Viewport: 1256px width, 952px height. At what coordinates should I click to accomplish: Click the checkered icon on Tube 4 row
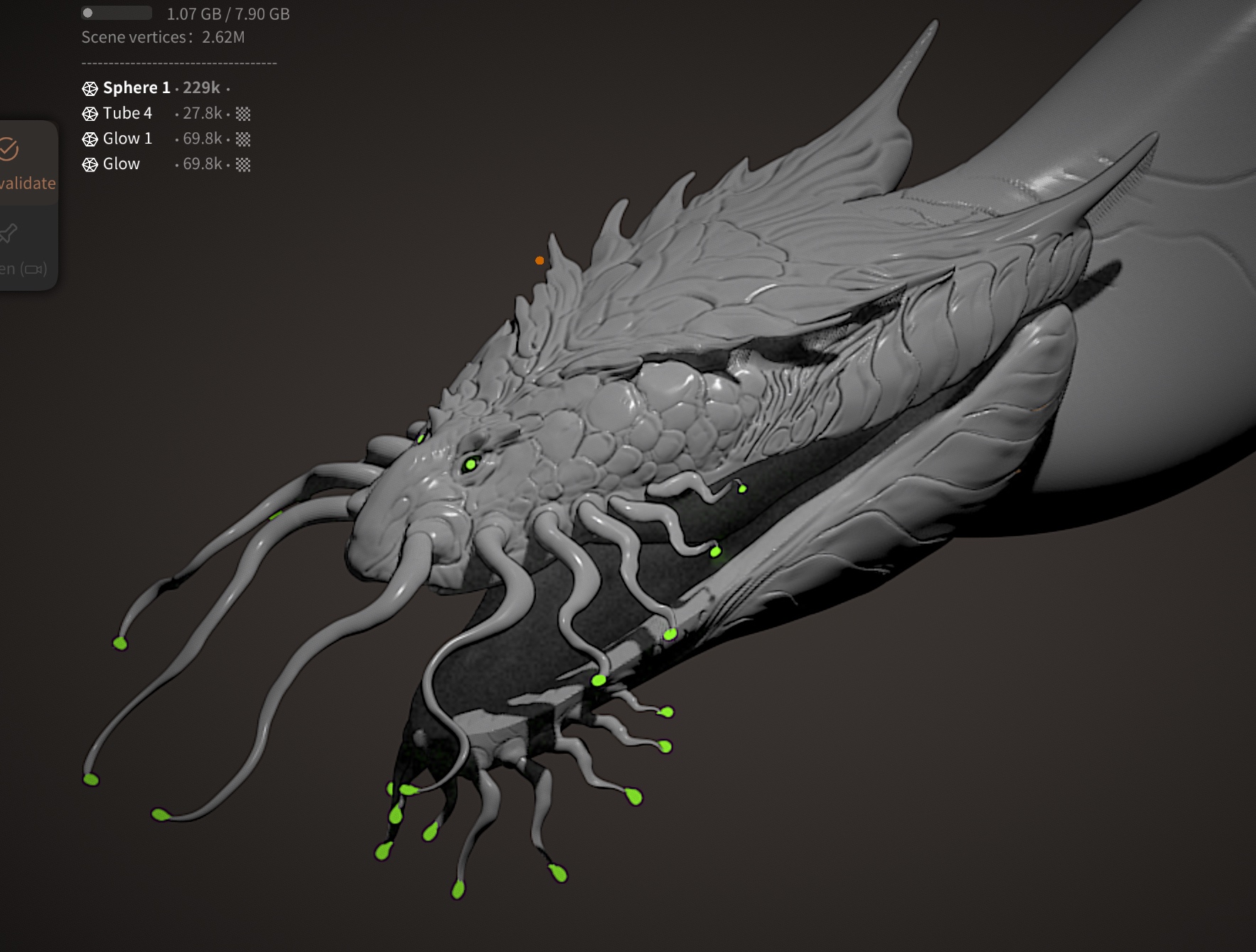(x=243, y=114)
